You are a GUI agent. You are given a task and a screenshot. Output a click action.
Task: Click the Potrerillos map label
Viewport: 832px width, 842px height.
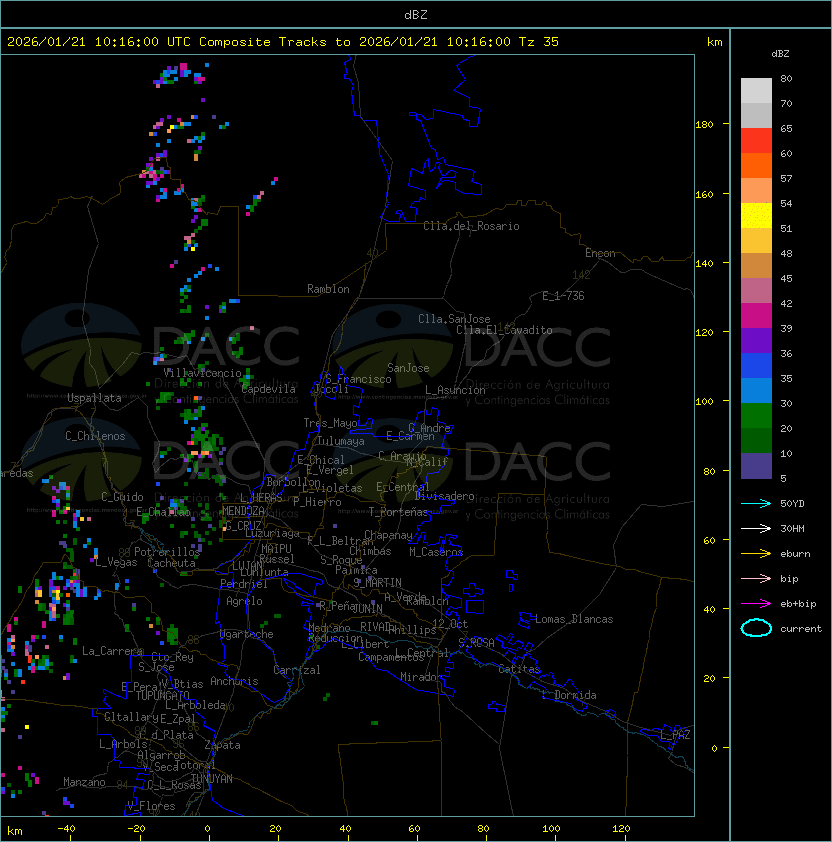[x=167, y=552]
